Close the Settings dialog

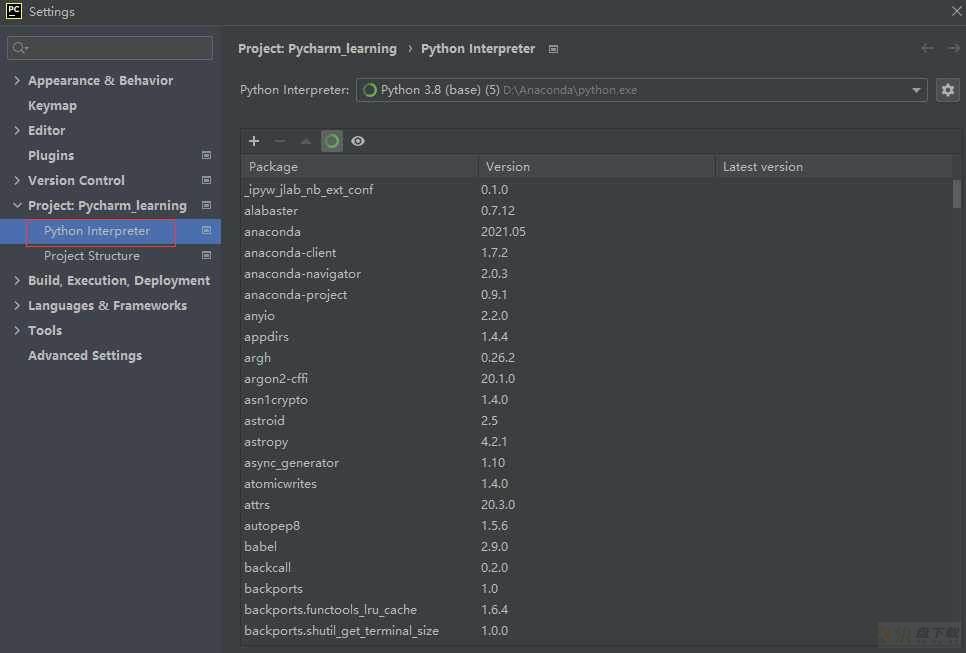coord(956,11)
